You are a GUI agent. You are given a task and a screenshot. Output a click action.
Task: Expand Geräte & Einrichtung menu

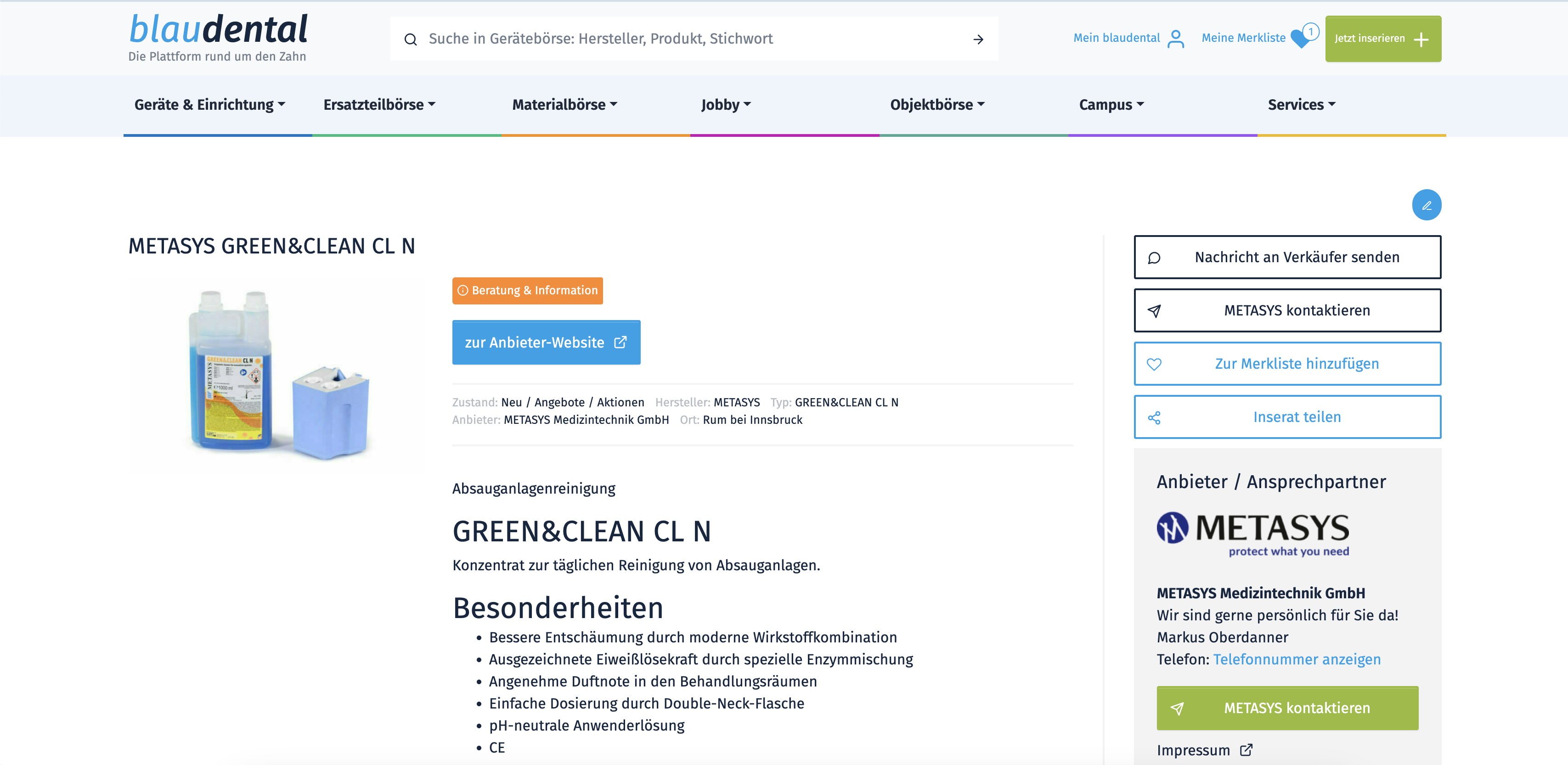210,105
